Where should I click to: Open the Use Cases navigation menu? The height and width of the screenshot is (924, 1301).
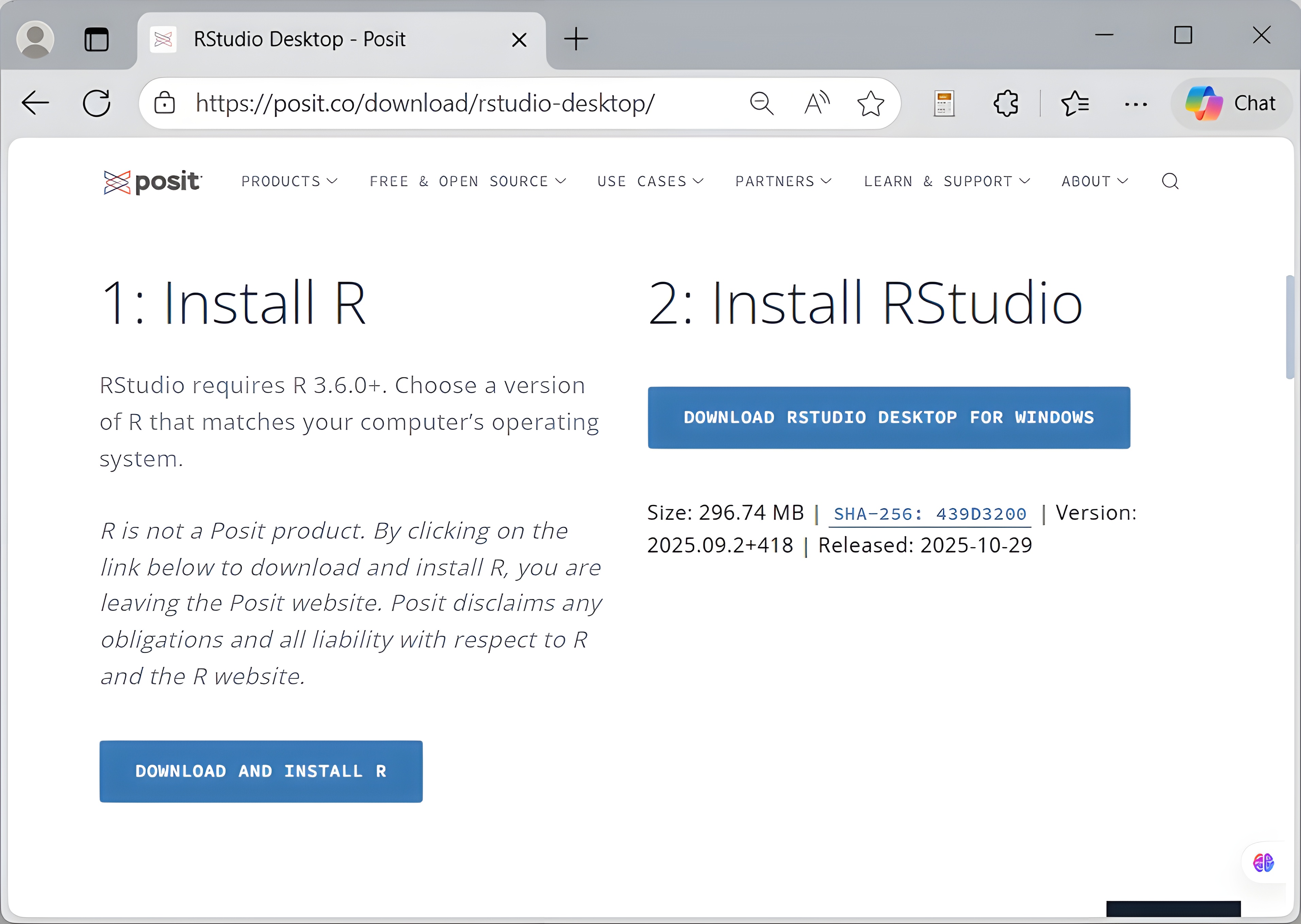650,182
